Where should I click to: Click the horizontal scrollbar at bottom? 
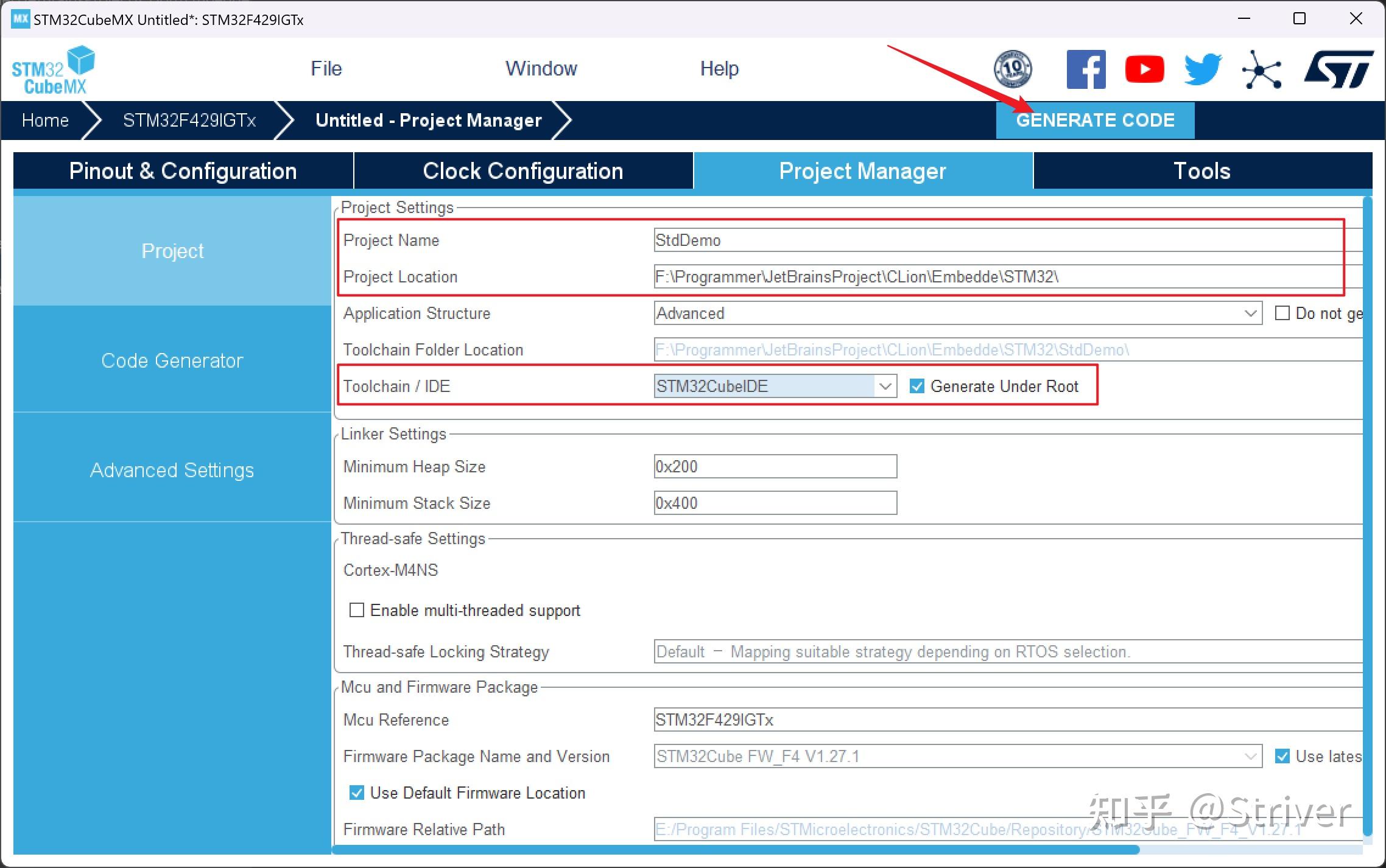point(736,849)
